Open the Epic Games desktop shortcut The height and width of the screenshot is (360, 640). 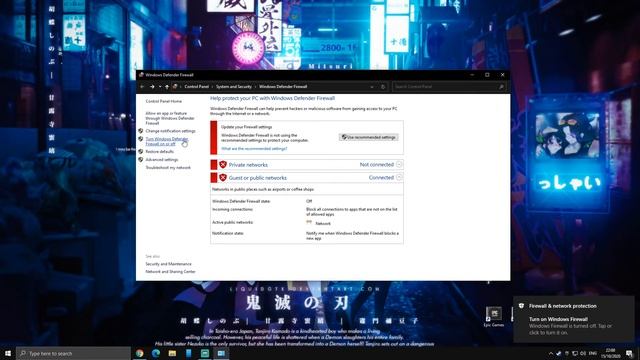(494, 317)
